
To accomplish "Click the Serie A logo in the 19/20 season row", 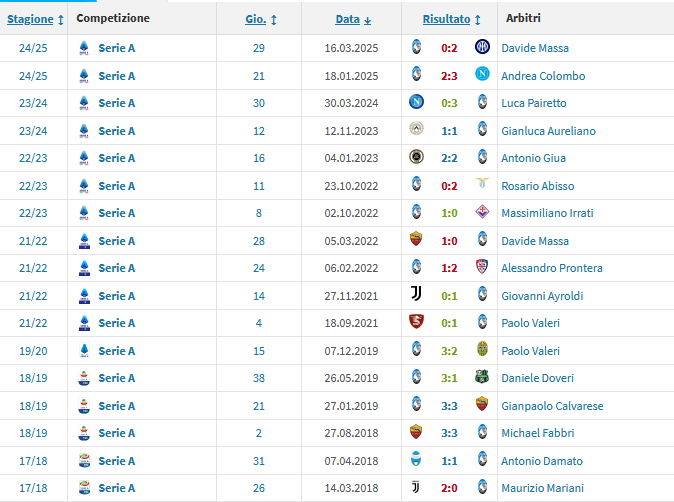I will (x=84, y=350).
